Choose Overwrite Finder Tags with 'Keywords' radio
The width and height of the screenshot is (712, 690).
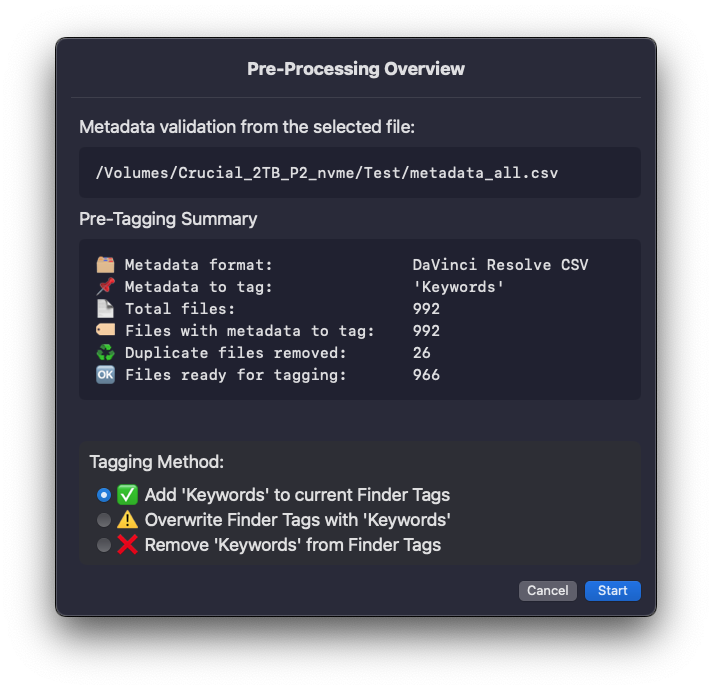(103, 520)
